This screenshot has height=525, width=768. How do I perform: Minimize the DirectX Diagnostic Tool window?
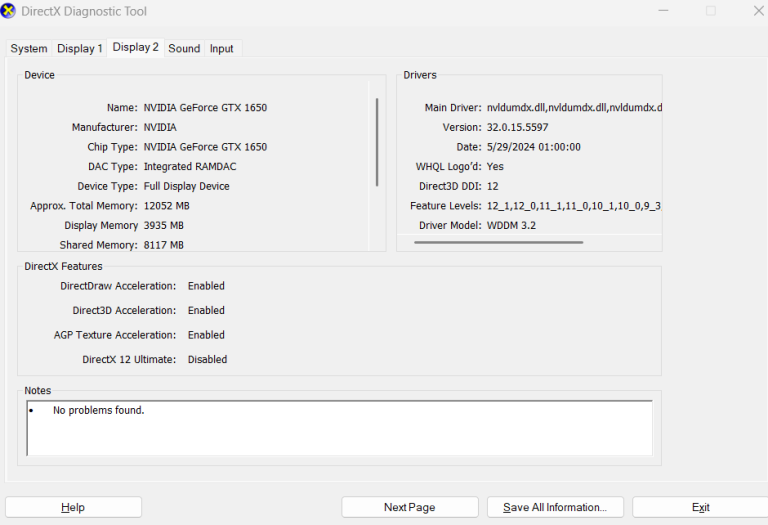[x=663, y=11]
